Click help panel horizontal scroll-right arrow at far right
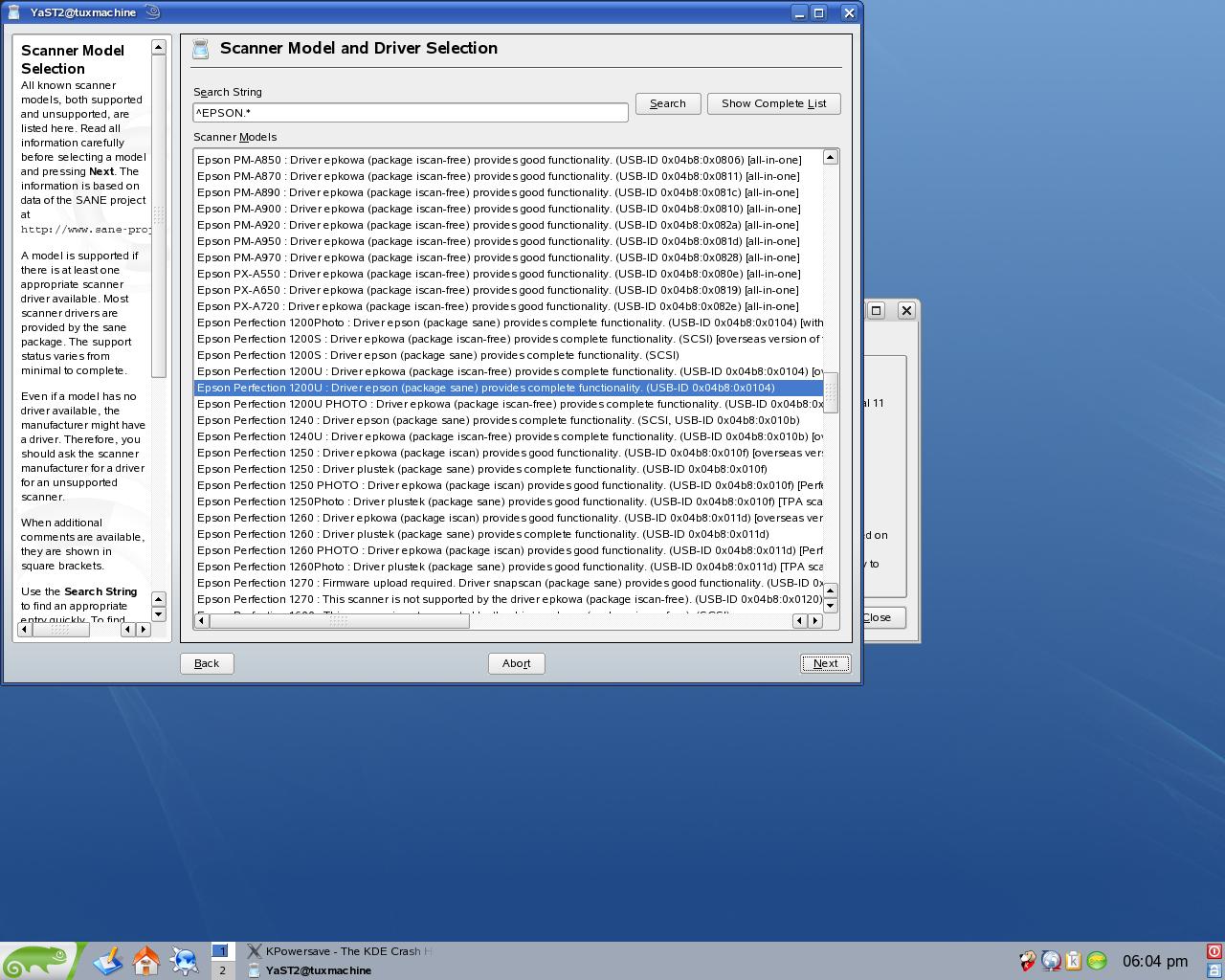 click(144, 629)
